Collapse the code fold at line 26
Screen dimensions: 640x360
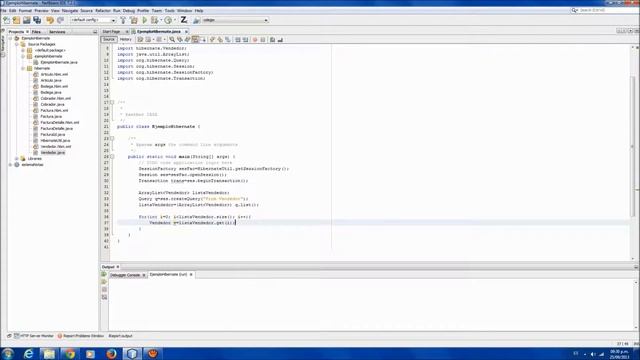[x=112, y=156]
